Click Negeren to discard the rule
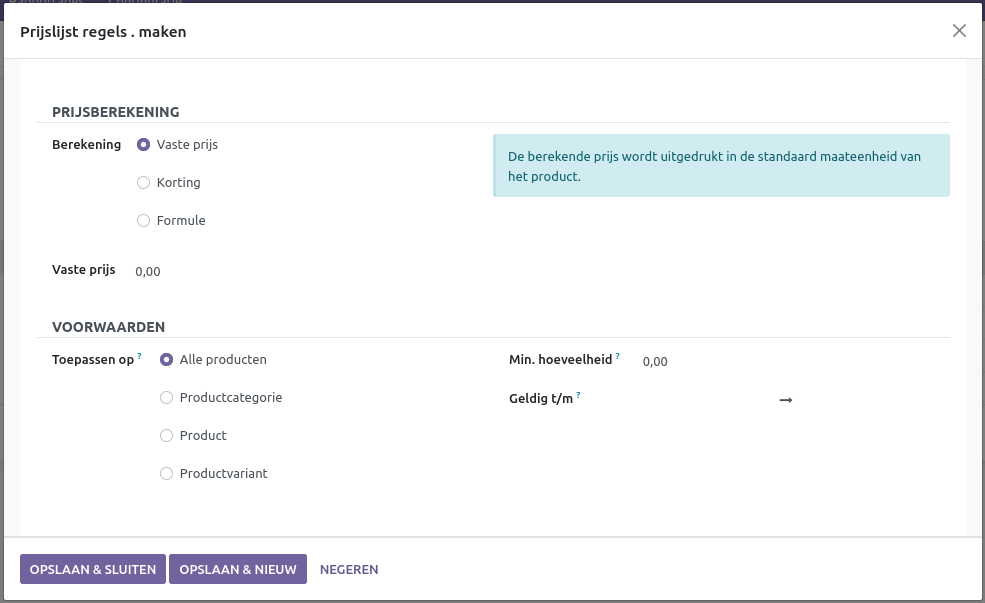Viewport: 985px width, 603px height. (349, 570)
